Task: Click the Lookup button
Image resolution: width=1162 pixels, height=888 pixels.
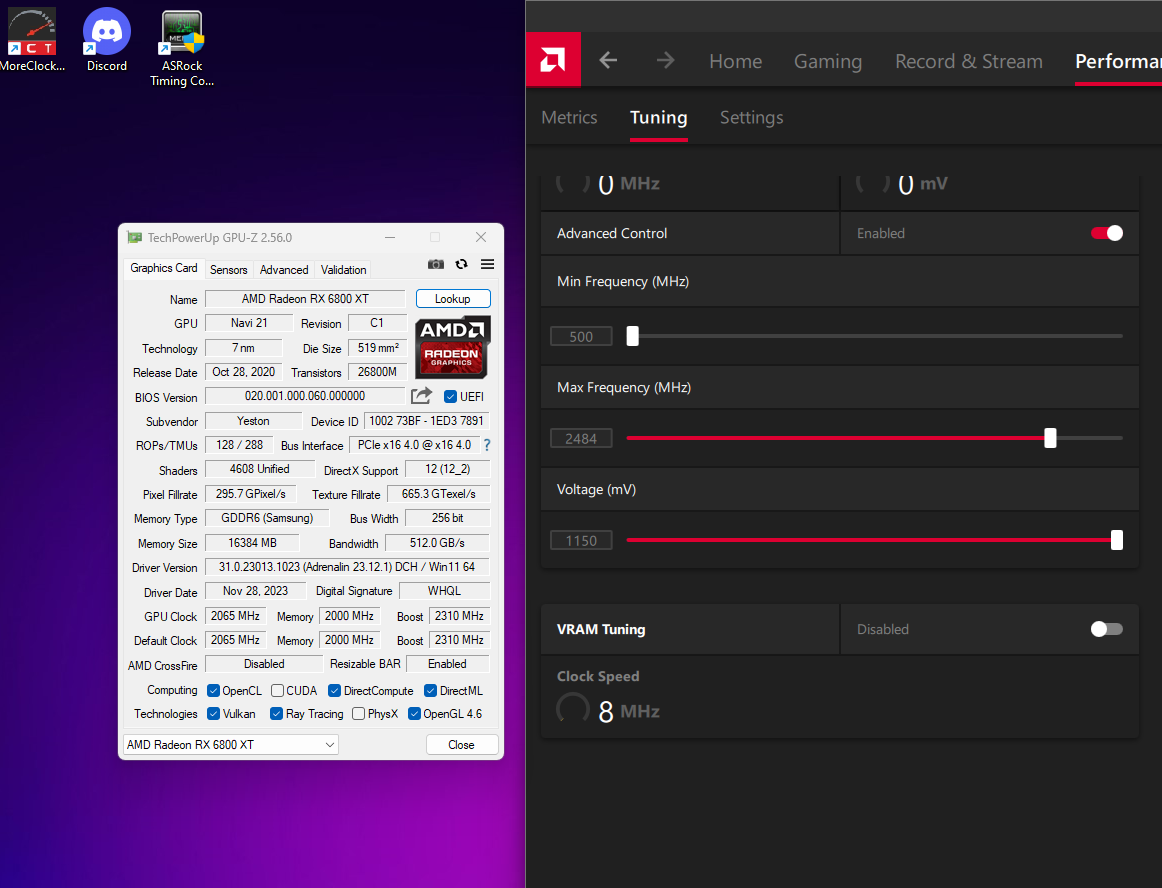Action: (453, 299)
